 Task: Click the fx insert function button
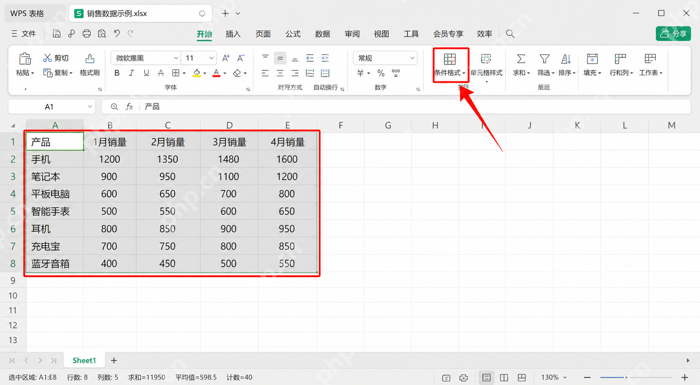[129, 107]
